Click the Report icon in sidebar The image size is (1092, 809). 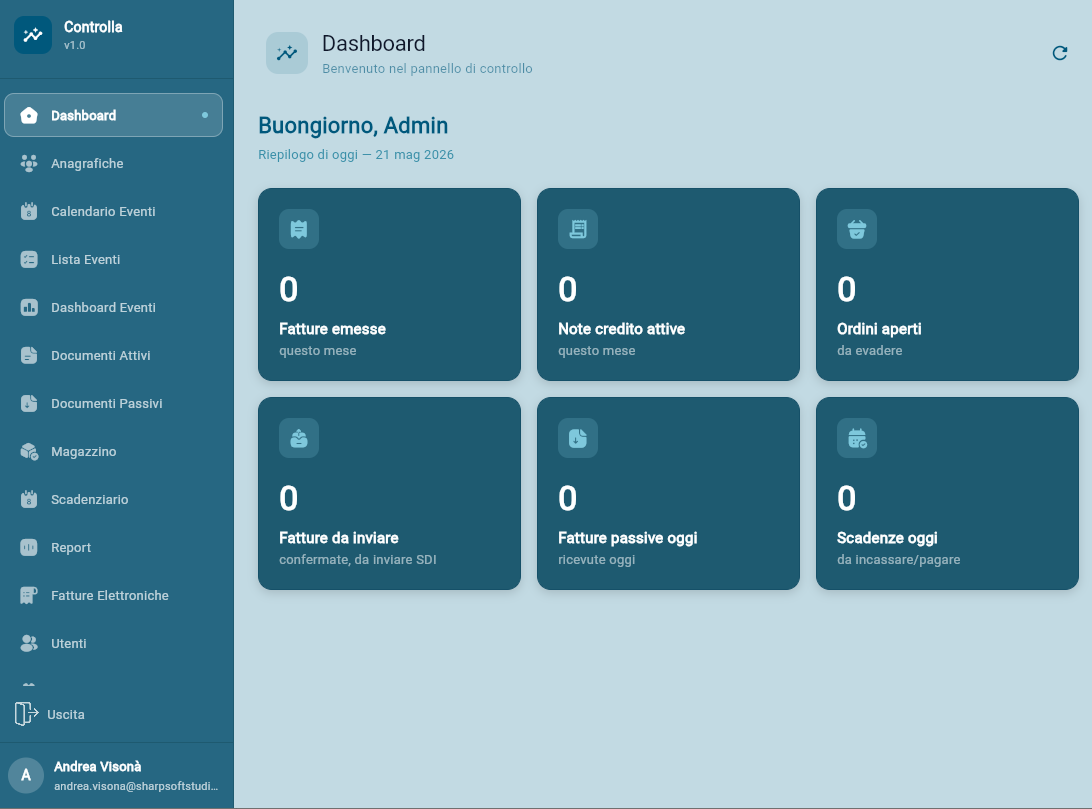29,548
